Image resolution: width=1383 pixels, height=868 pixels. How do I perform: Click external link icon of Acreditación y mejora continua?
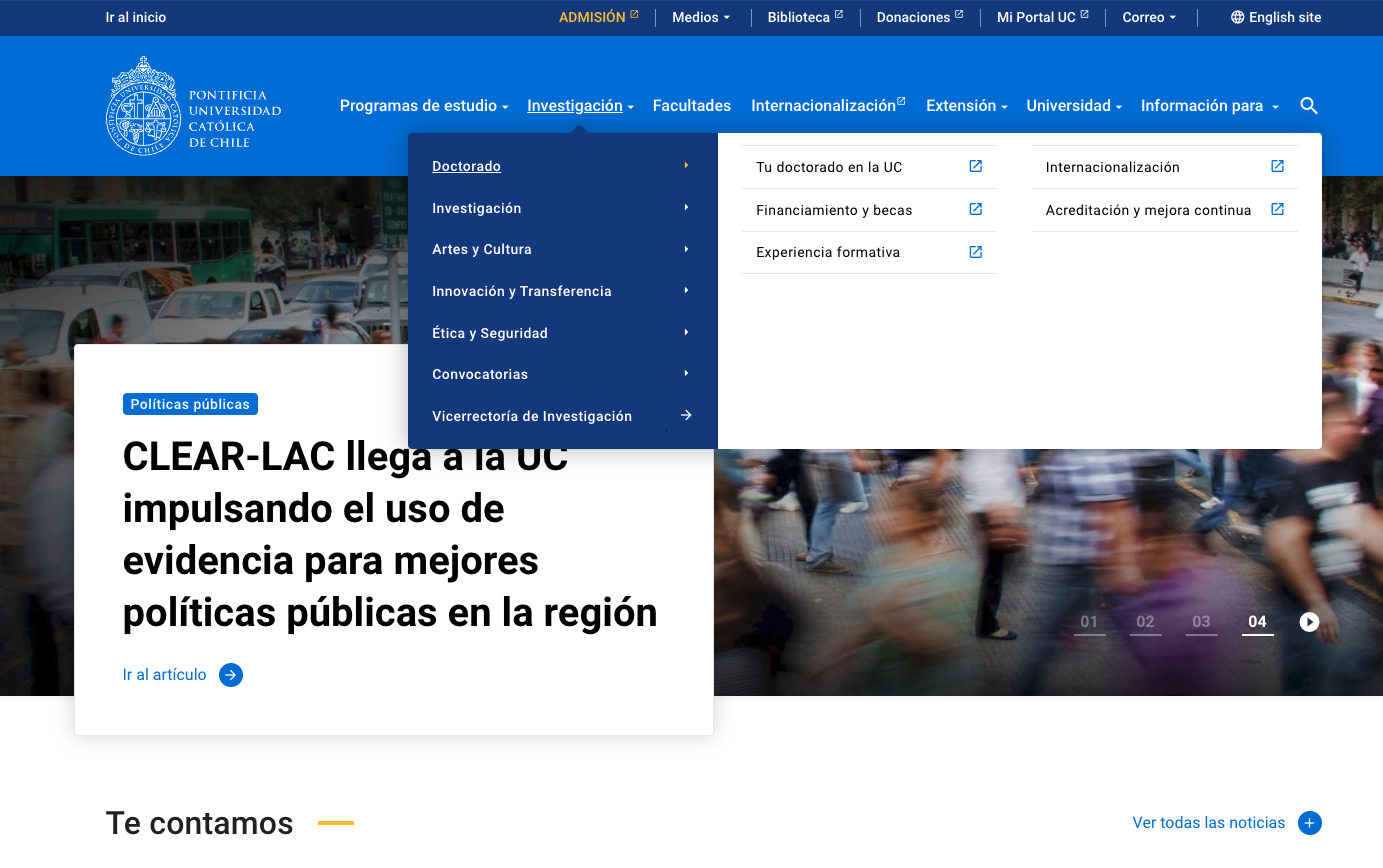1277,209
